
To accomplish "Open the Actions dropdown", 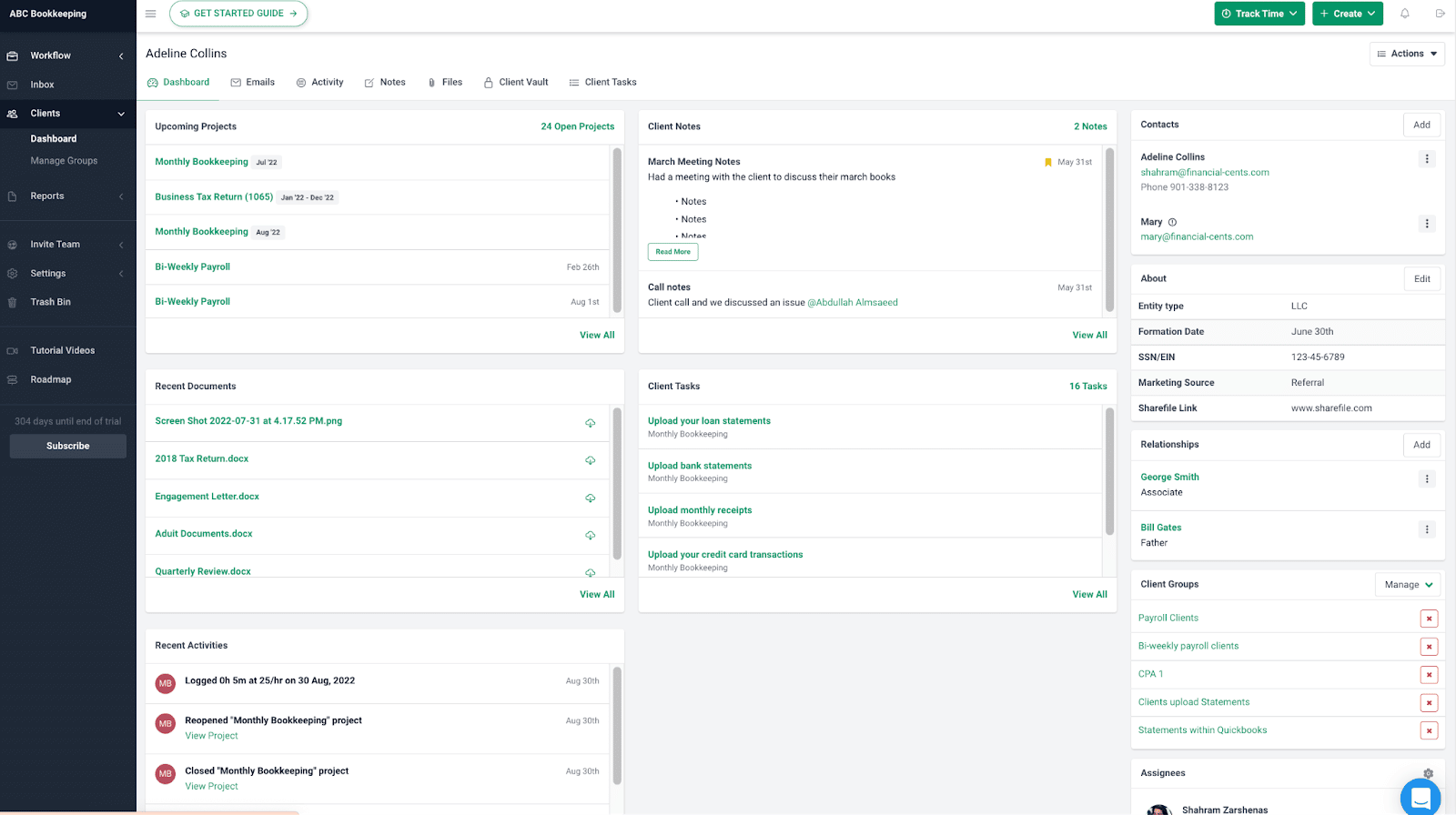I will coord(1407,54).
